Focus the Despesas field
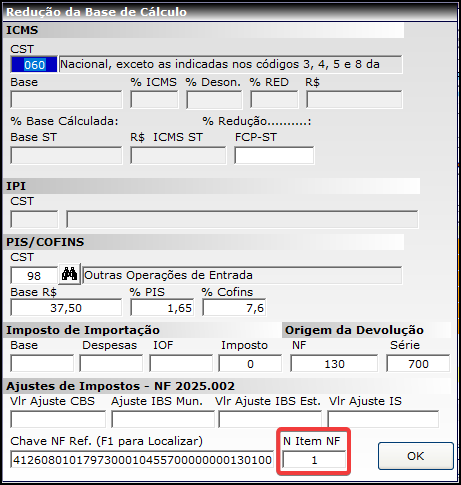Image resolution: width=461 pixels, height=485 pixels. (111, 363)
